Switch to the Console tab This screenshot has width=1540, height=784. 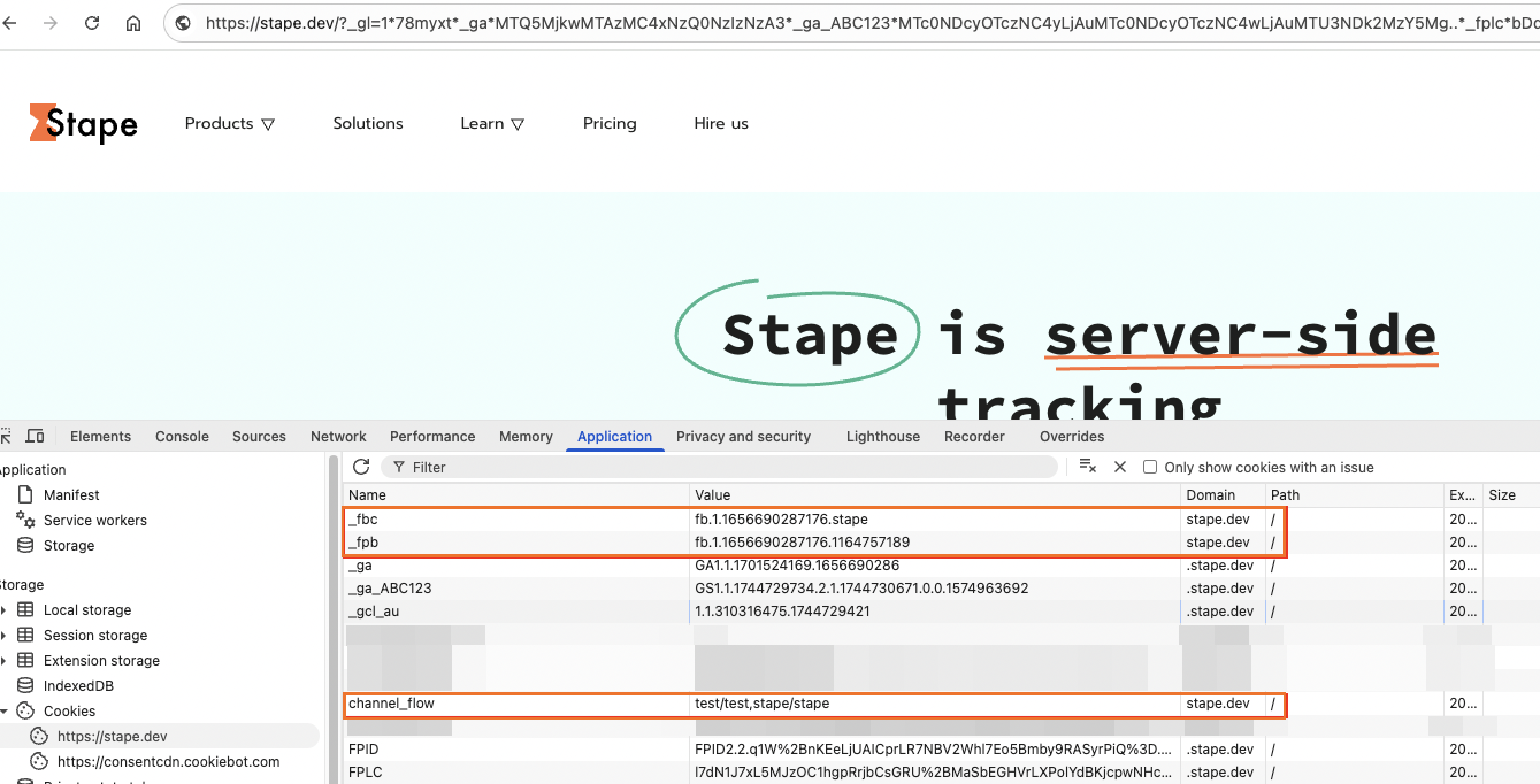point(182,436)
